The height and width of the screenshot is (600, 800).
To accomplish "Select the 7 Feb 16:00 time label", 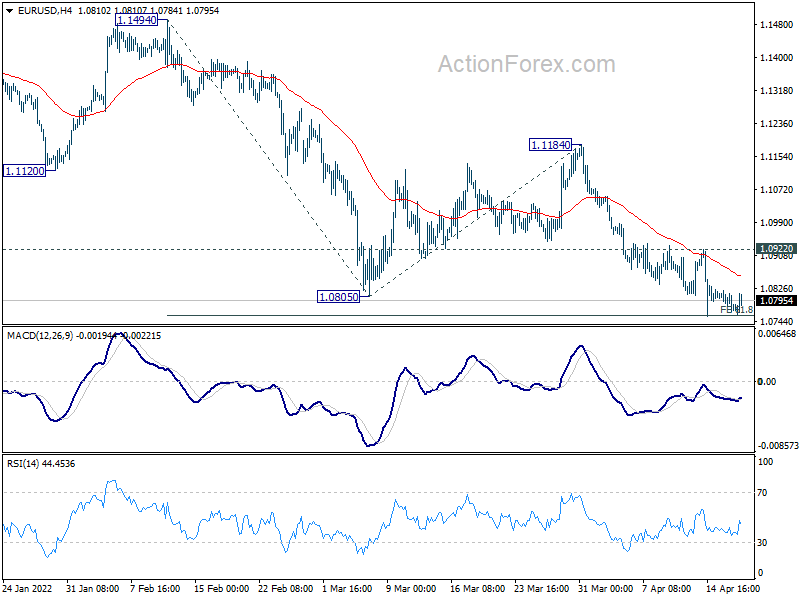I will [155, 589].
